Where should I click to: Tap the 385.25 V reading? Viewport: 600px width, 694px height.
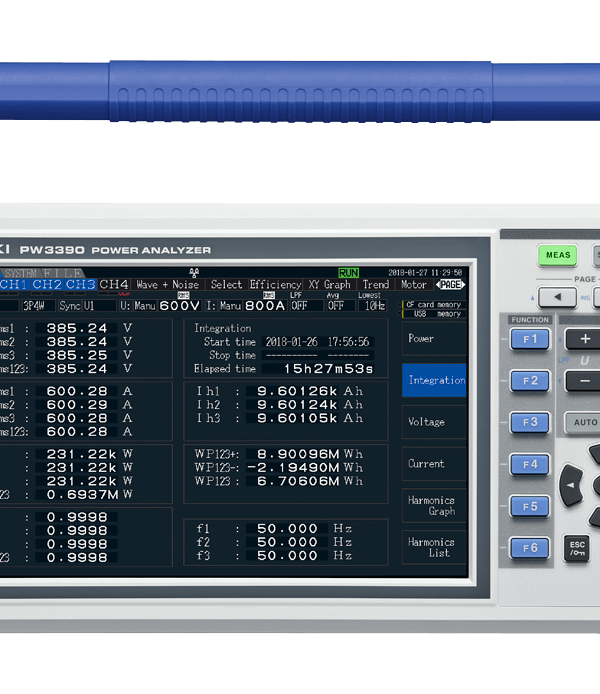point(77,355)
